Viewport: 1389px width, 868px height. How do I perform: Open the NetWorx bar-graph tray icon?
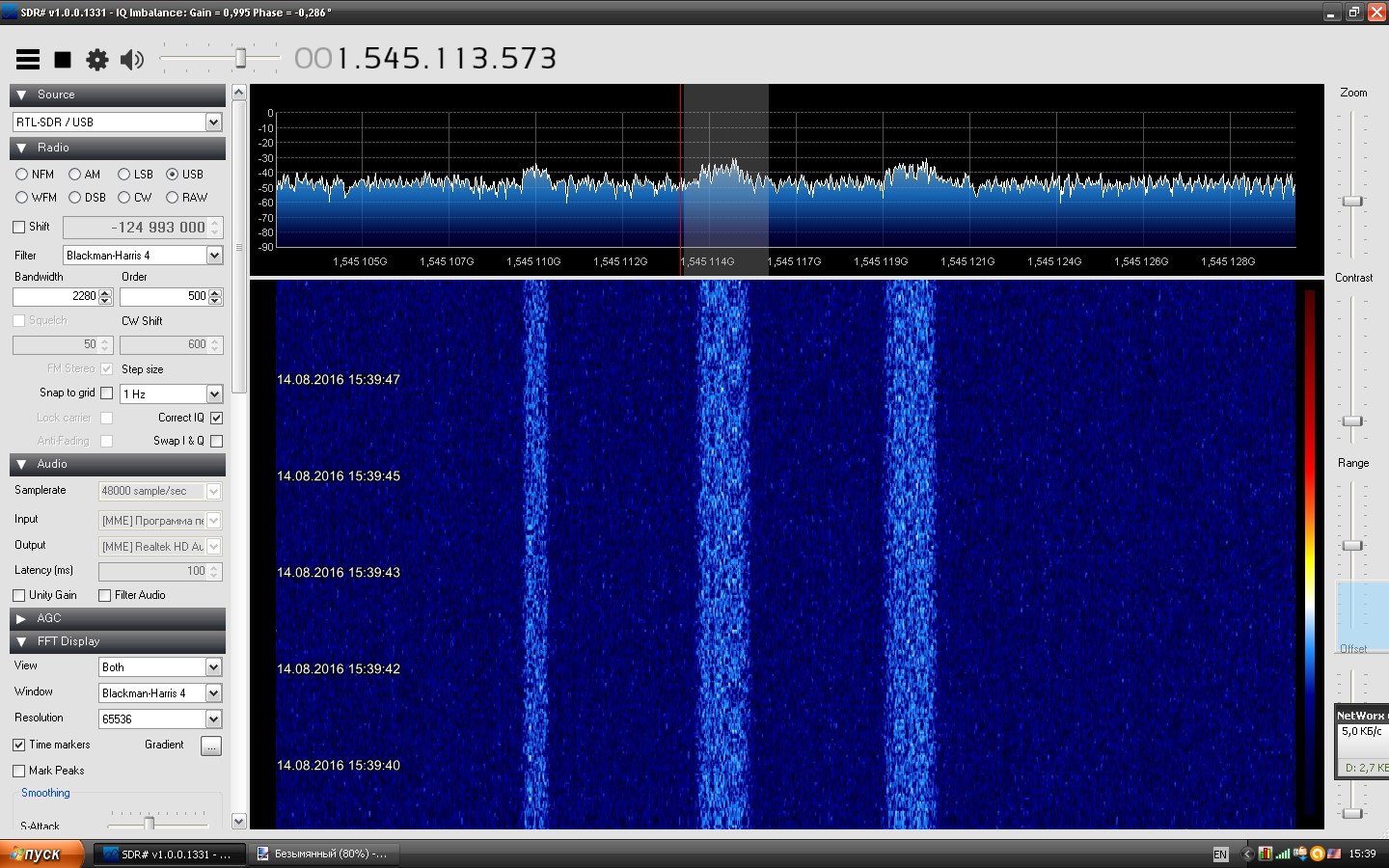pyautogui.click(x=1266, y=854)
